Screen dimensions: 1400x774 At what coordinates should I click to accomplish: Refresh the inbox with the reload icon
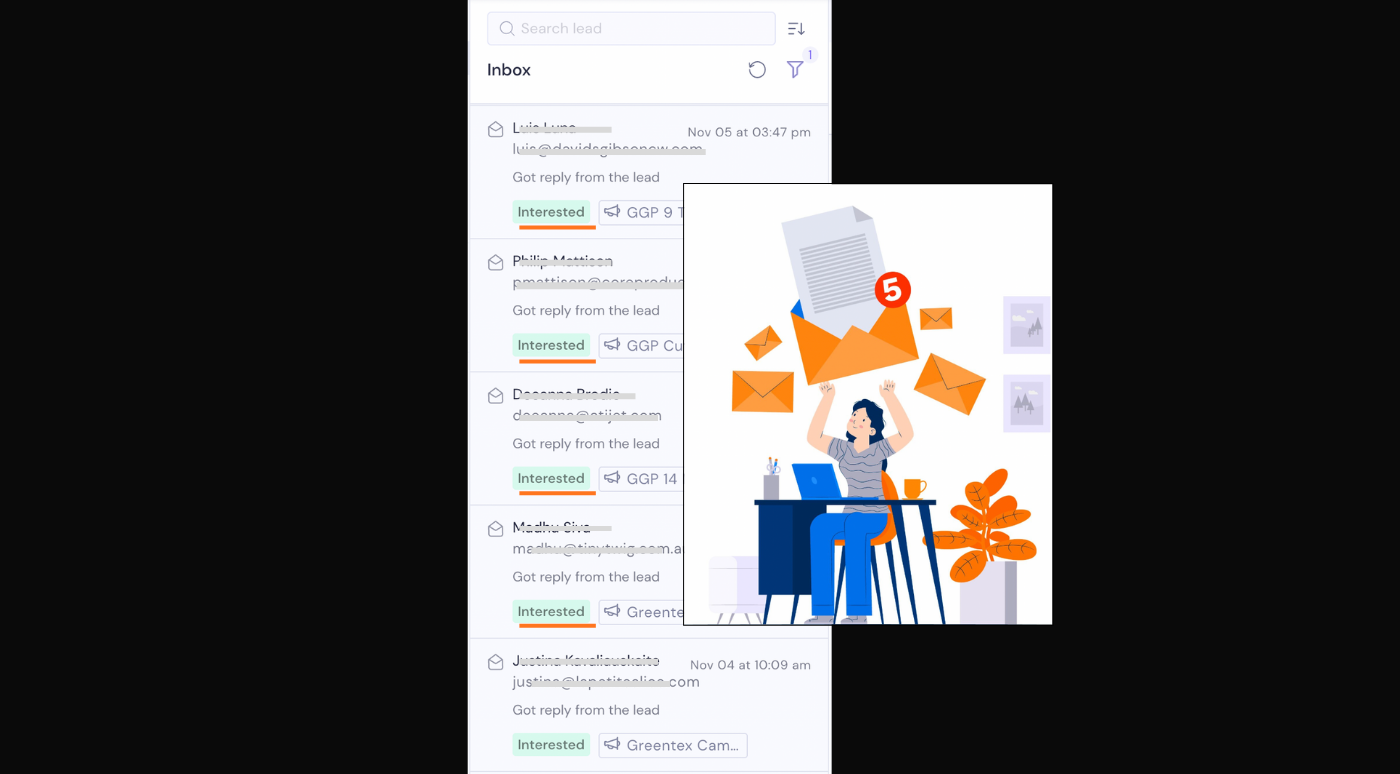757,70
